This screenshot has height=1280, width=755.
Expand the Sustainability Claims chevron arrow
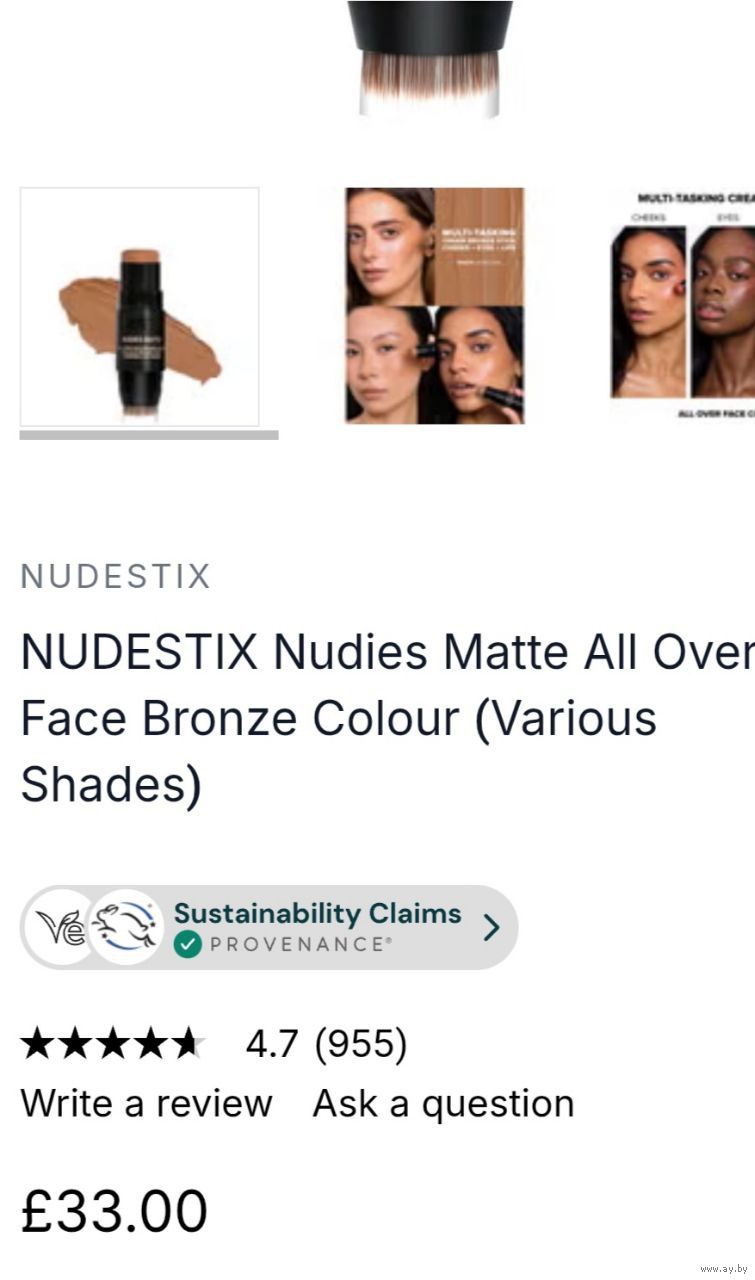[490, 928]
